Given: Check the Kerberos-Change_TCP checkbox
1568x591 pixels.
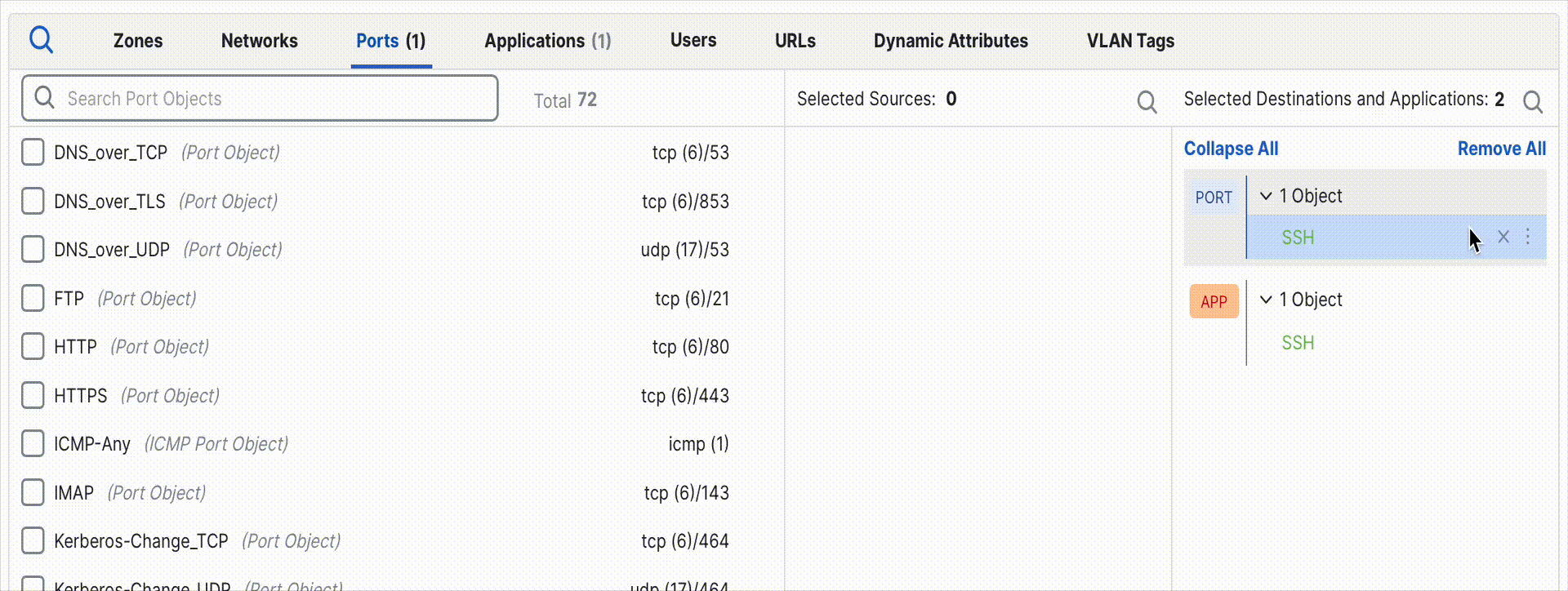Looking at the screenshot, I should tap(33, 540).
